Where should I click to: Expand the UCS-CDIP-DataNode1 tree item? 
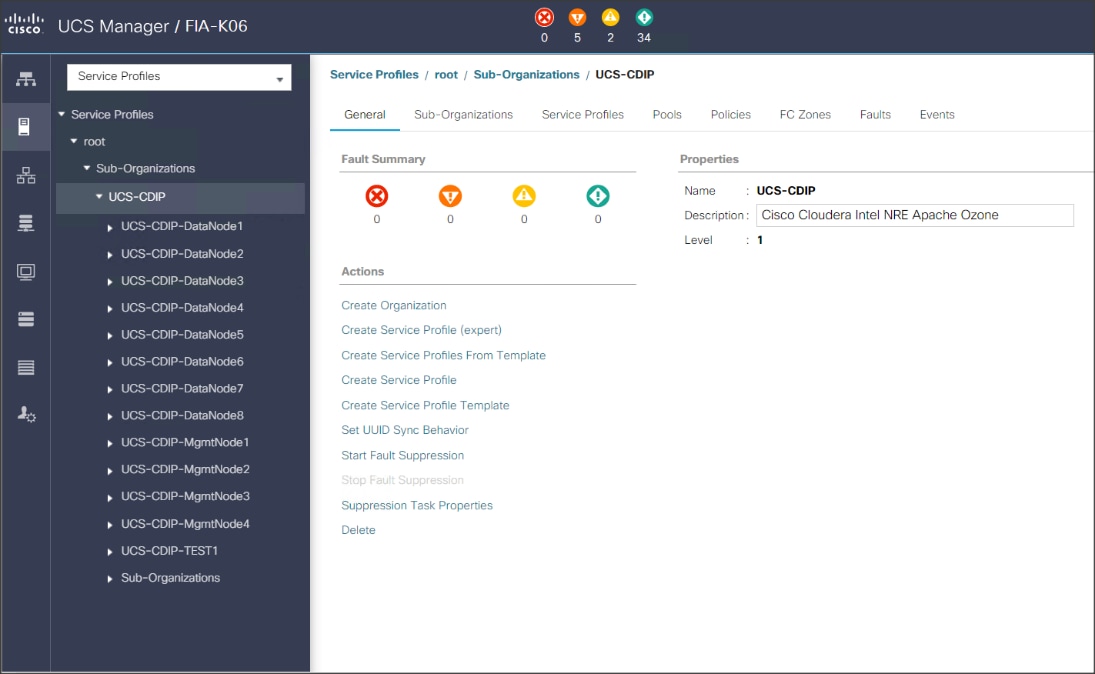tap(109, 227)
